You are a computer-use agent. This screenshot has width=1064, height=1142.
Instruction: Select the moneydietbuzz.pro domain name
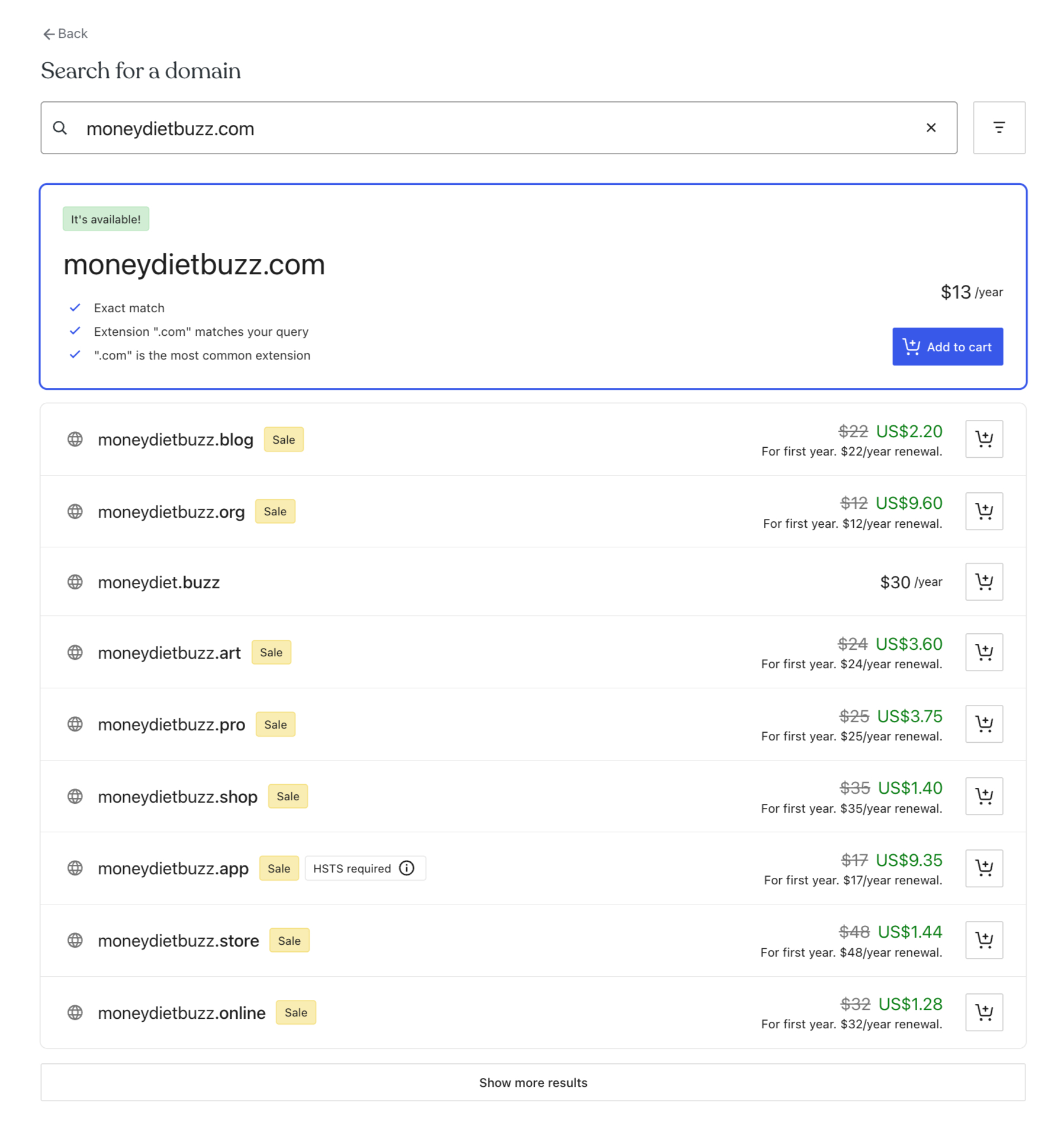pyautogui.click(x=171, y=724)
